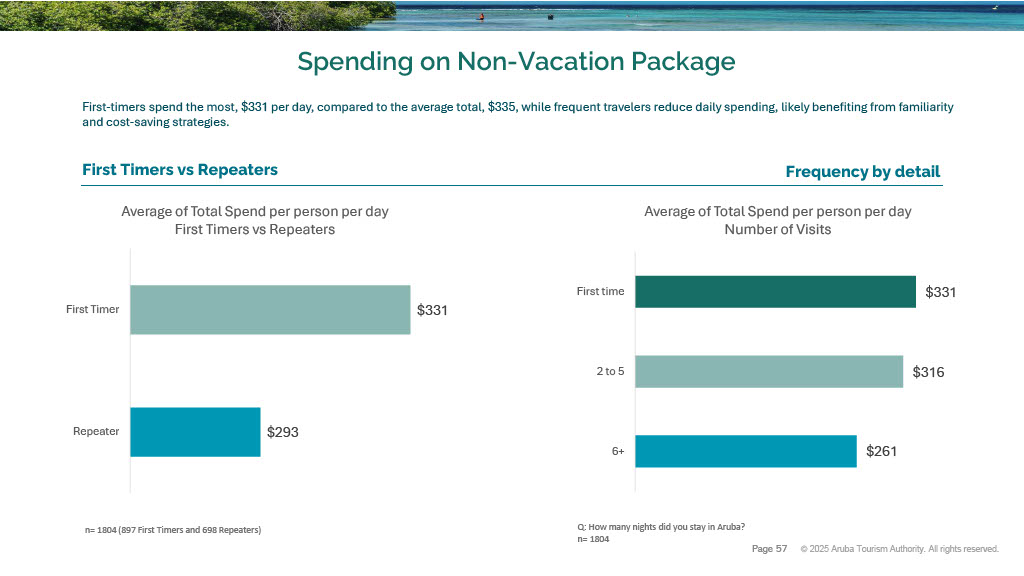Select the 2 to 5 visits bar
1024x576 pixels.
click(x=768, y=372)
